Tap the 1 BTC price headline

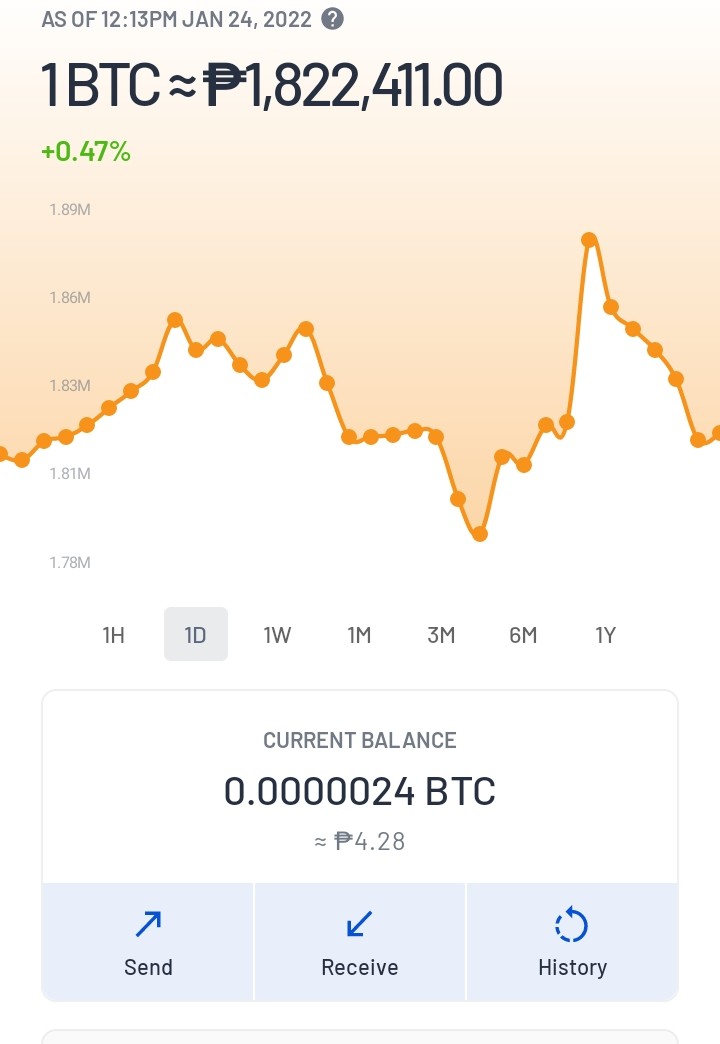click(x=272, y=85)
